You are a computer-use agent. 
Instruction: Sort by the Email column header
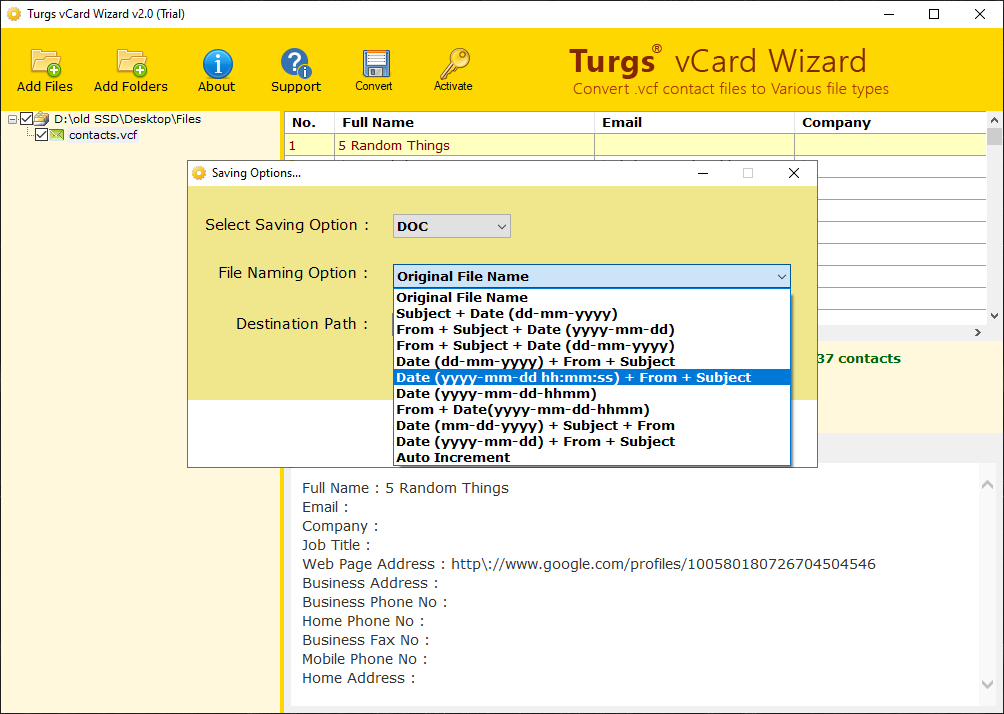pos(694,122)
